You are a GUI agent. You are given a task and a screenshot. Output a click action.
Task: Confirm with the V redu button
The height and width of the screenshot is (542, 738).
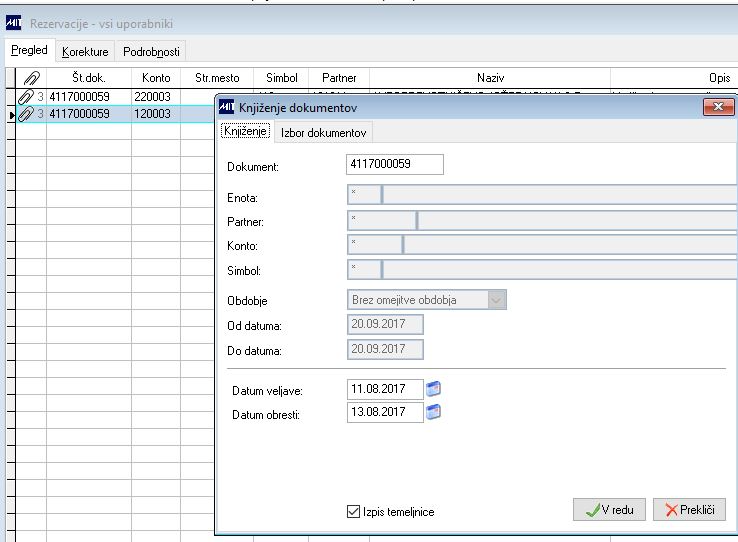[x=608, y=510]
